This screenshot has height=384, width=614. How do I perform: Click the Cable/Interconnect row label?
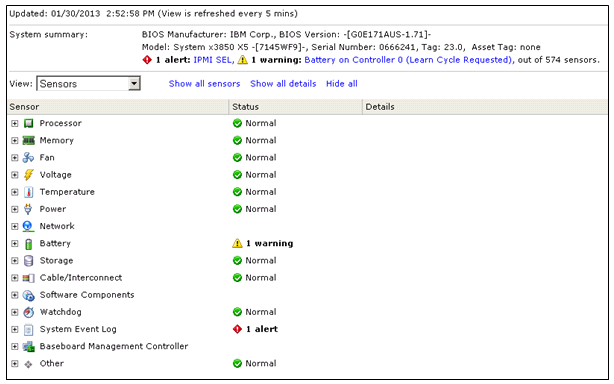click(x=81, y=278)
